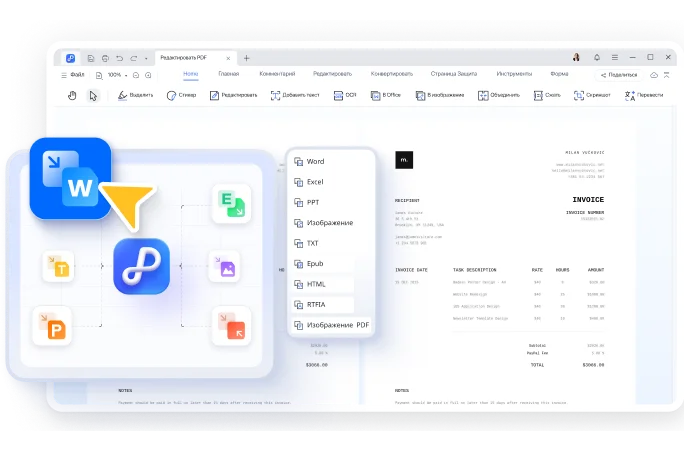Zoom out with the minus circle icon
Screen dimensions: 684x456
click(x=136, y=75)
